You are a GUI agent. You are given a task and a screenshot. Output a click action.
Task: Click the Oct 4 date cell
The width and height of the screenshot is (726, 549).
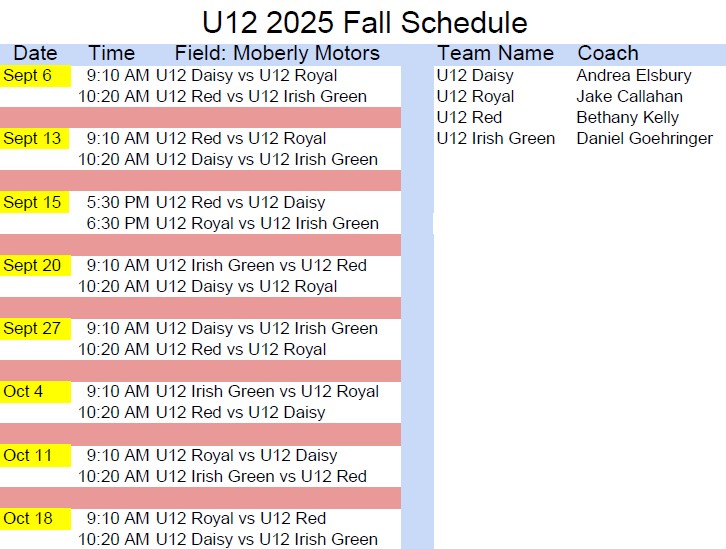tap(24, 391)
